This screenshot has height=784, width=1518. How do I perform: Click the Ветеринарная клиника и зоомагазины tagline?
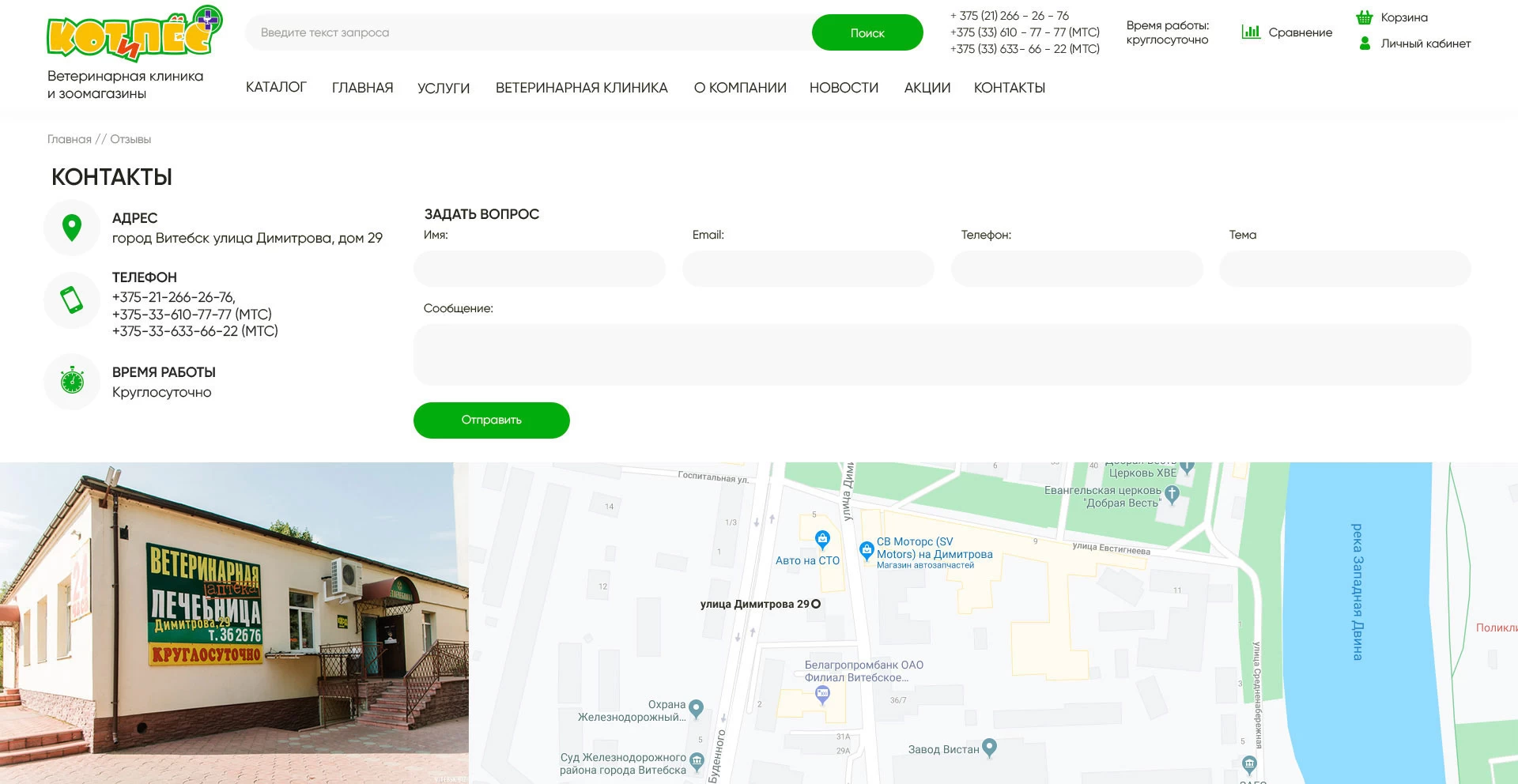coord(125,85)
